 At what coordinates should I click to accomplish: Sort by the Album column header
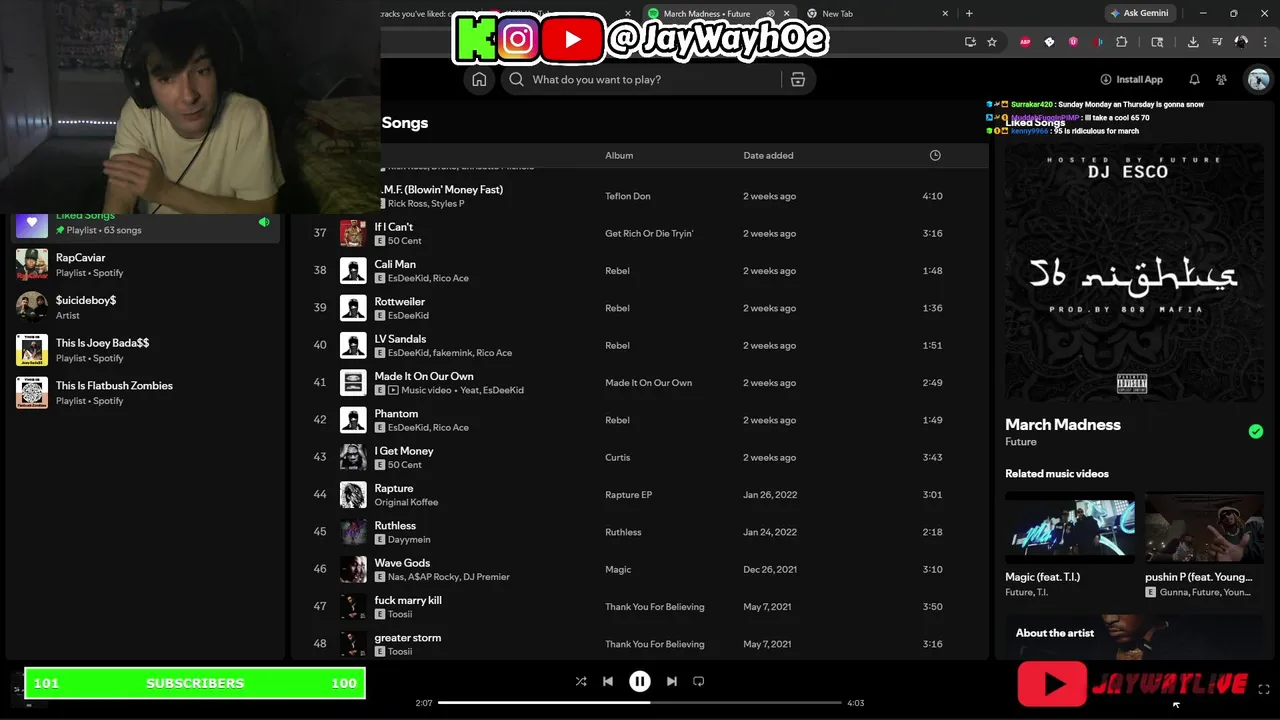[x=619, y=156]
